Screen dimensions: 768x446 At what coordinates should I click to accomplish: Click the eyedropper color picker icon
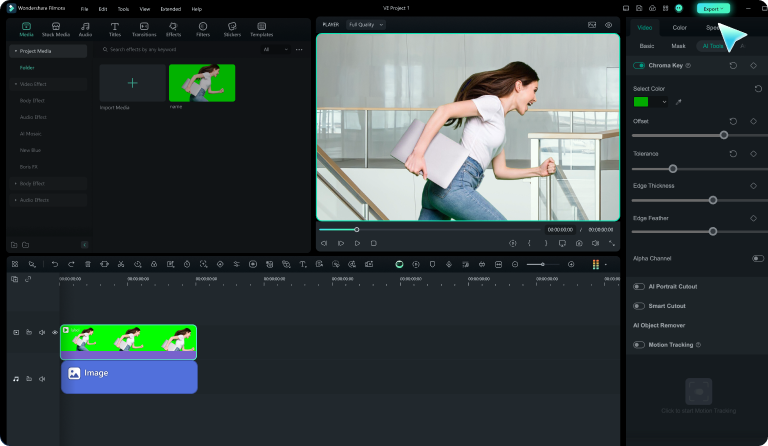pyautogui.click(x=678, y=102)
